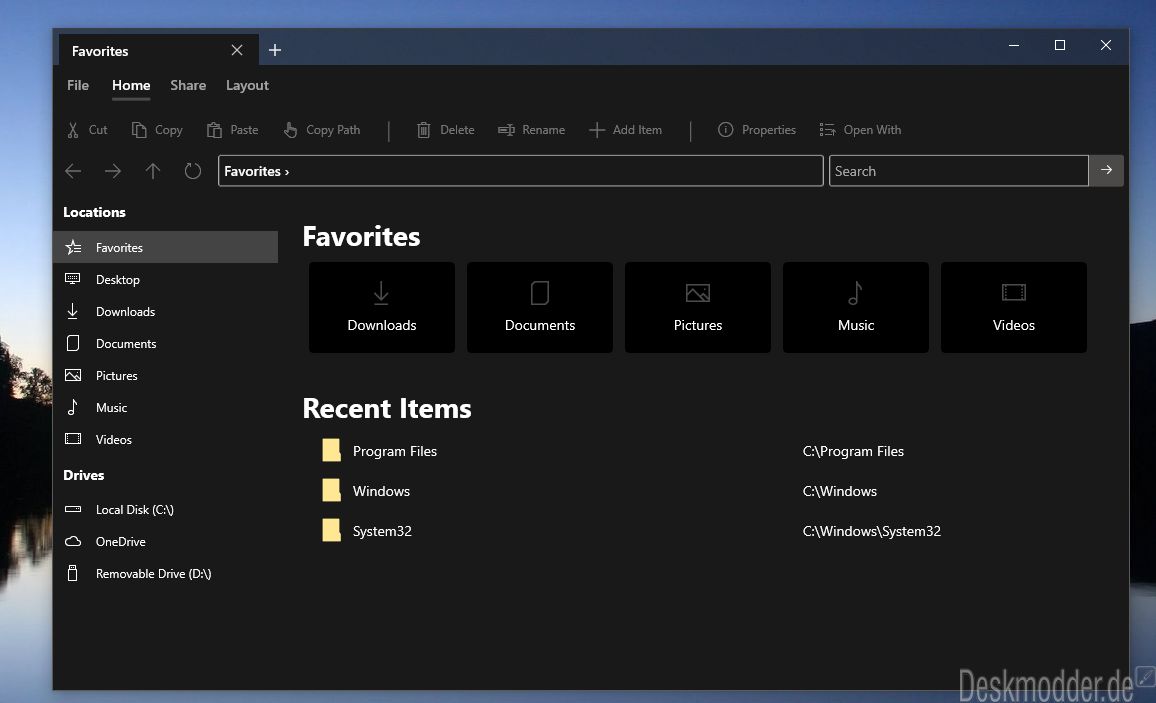Open the System32 recent folder
The width and height of the screenshot is (1156, 703).
click(382, 531)
